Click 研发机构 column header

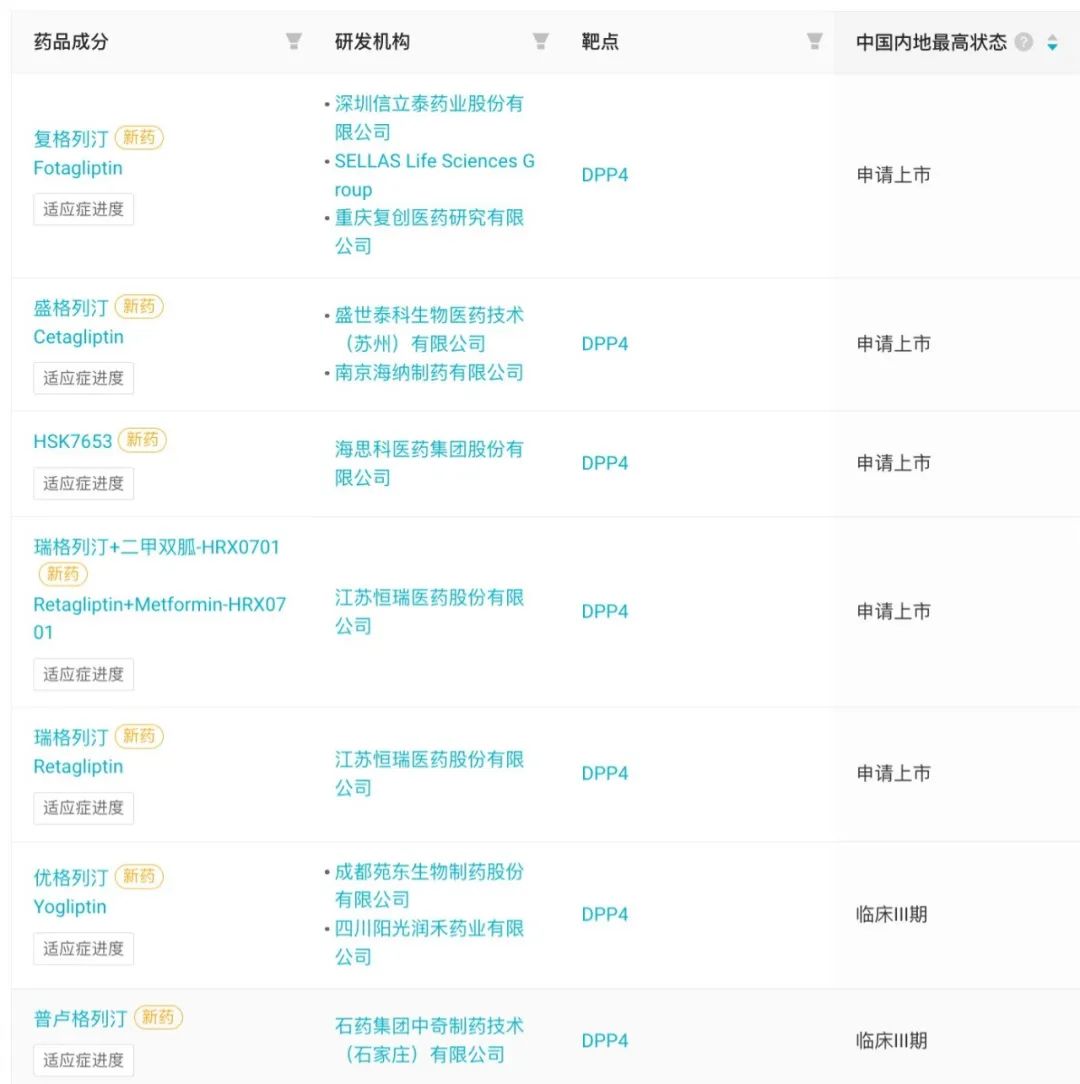372,41
